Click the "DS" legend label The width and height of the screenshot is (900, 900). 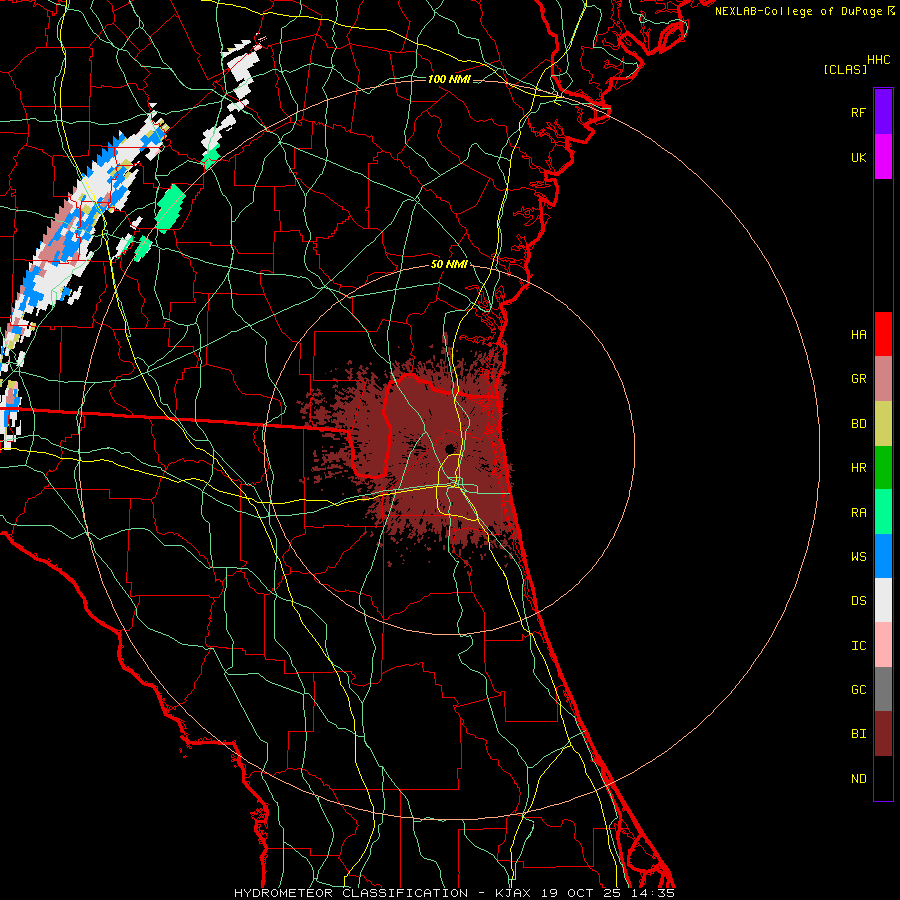[858, 601]
